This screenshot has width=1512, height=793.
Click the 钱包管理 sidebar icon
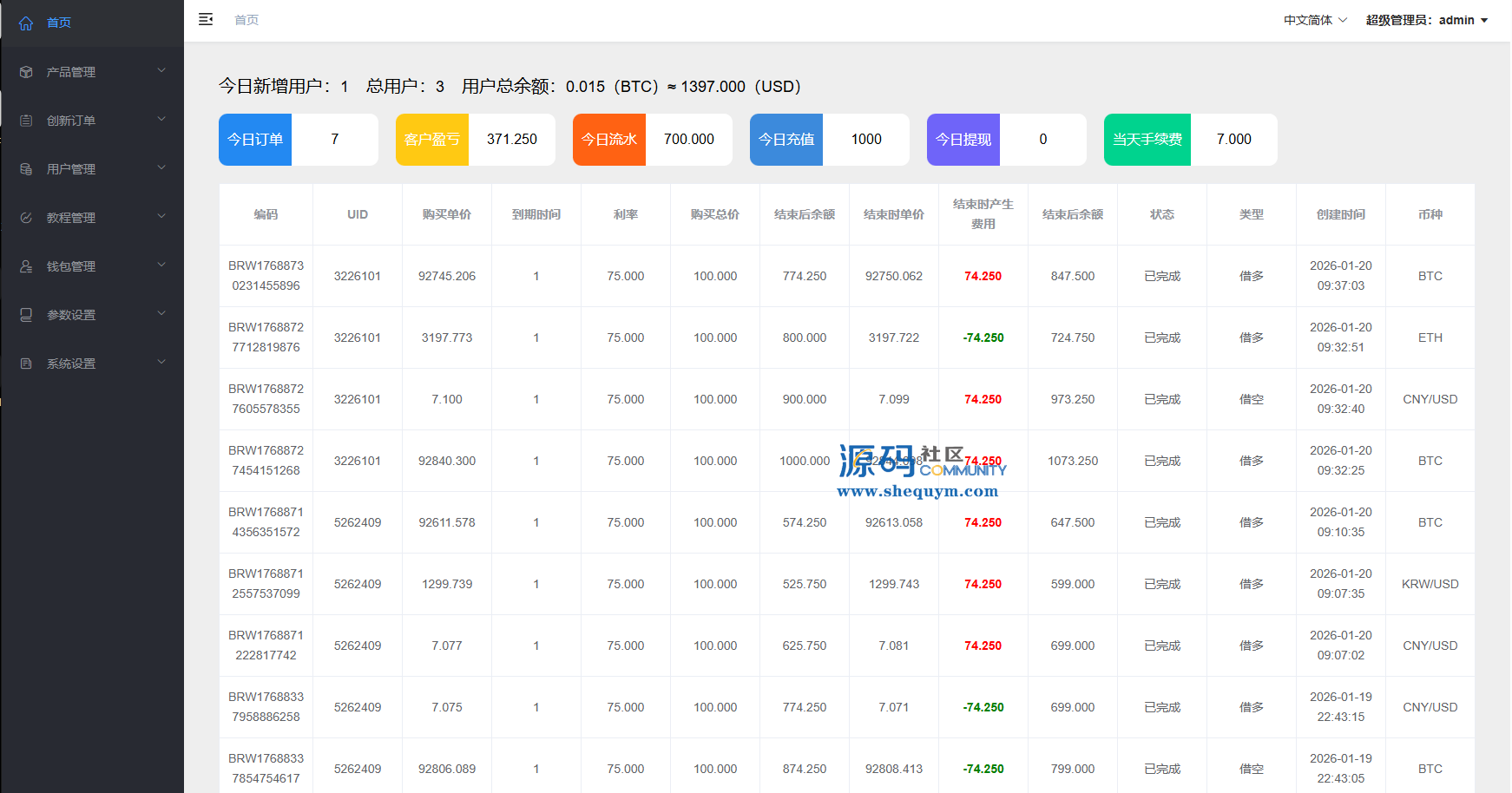26,266
